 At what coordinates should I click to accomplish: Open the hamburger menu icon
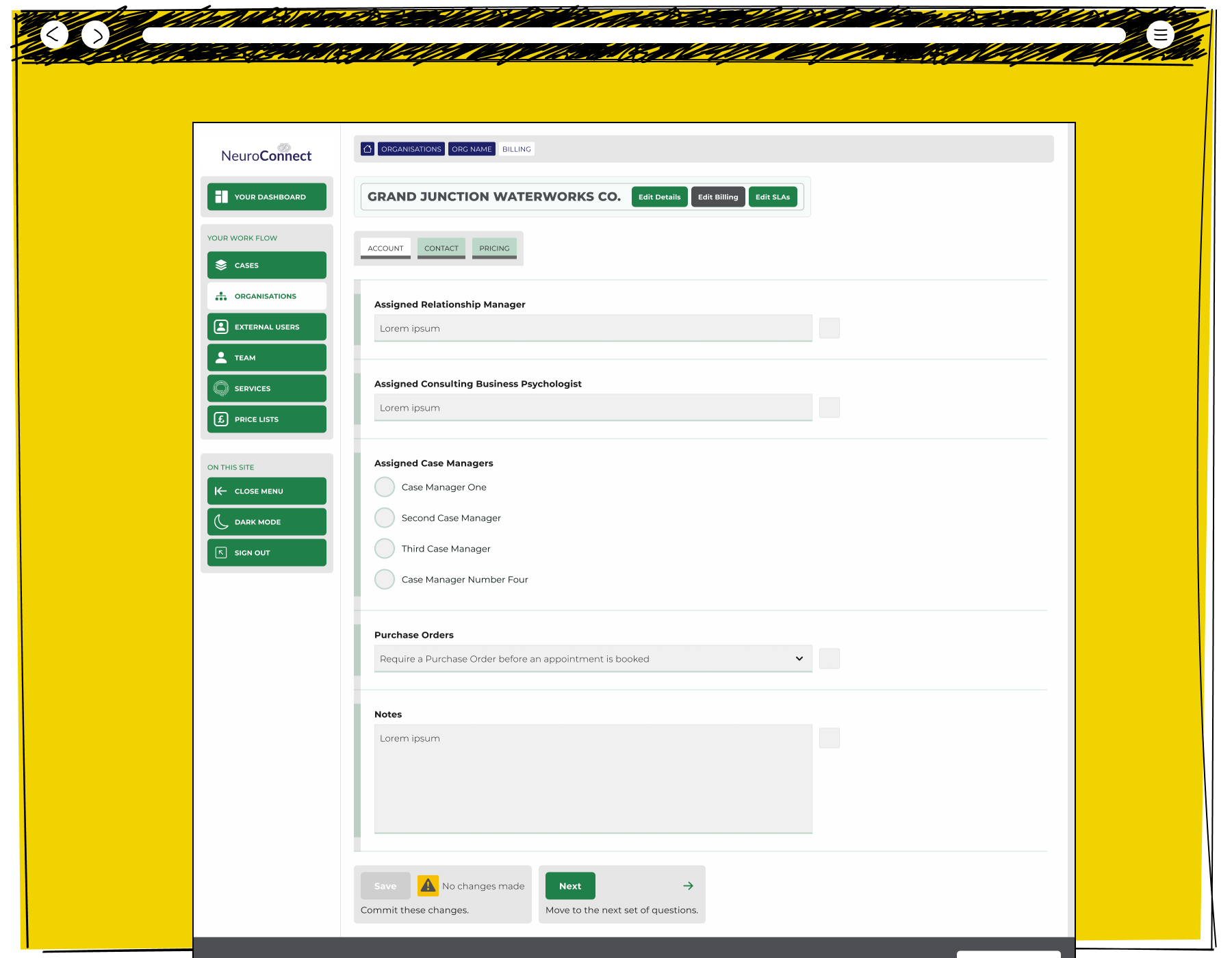coord(1160,34)
